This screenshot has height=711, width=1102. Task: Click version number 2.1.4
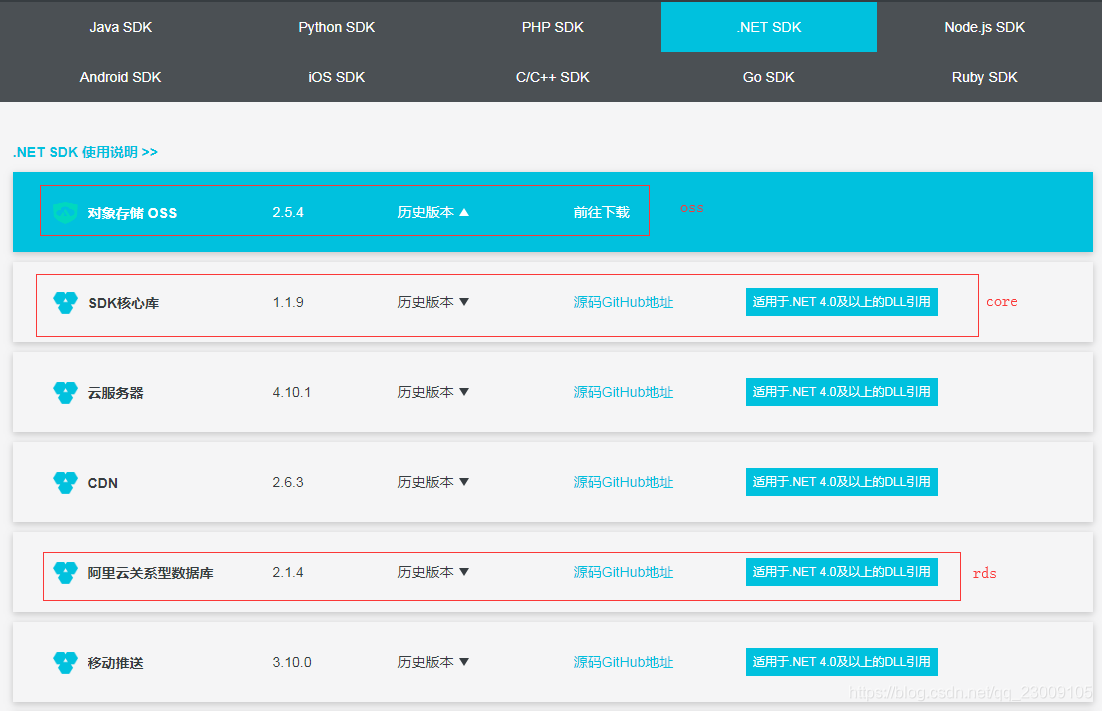tap(288, 572)
